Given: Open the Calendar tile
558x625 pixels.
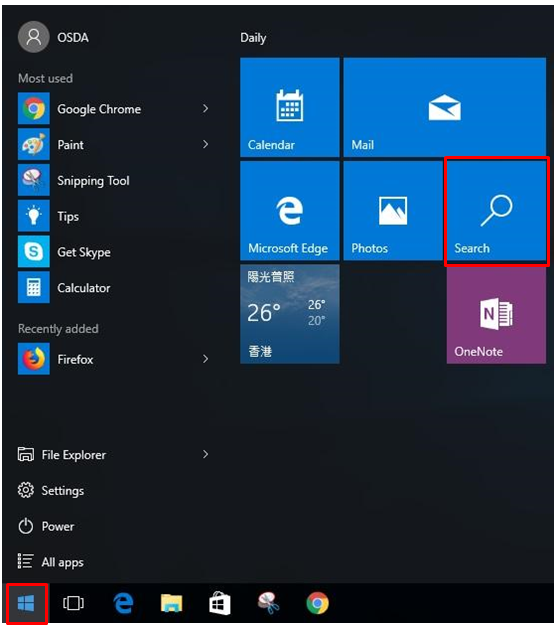Looking at the screenshot, I should 290,107.
